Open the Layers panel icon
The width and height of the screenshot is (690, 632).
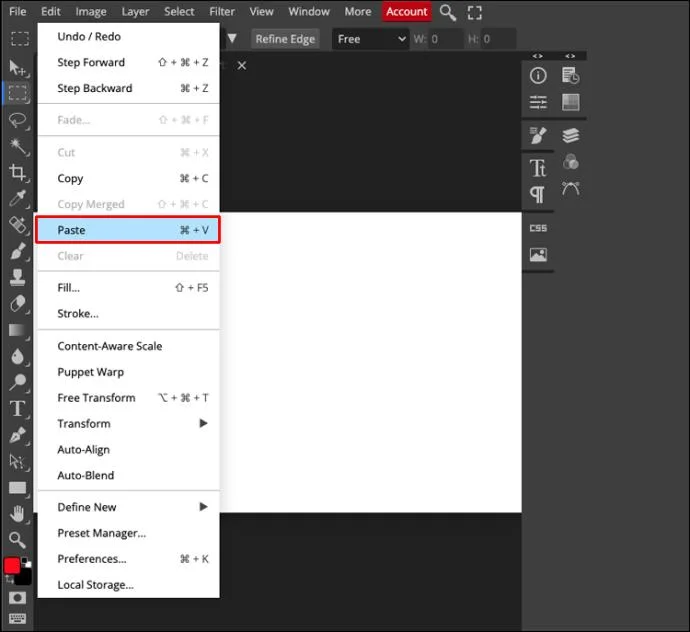(x=570, y=136)
